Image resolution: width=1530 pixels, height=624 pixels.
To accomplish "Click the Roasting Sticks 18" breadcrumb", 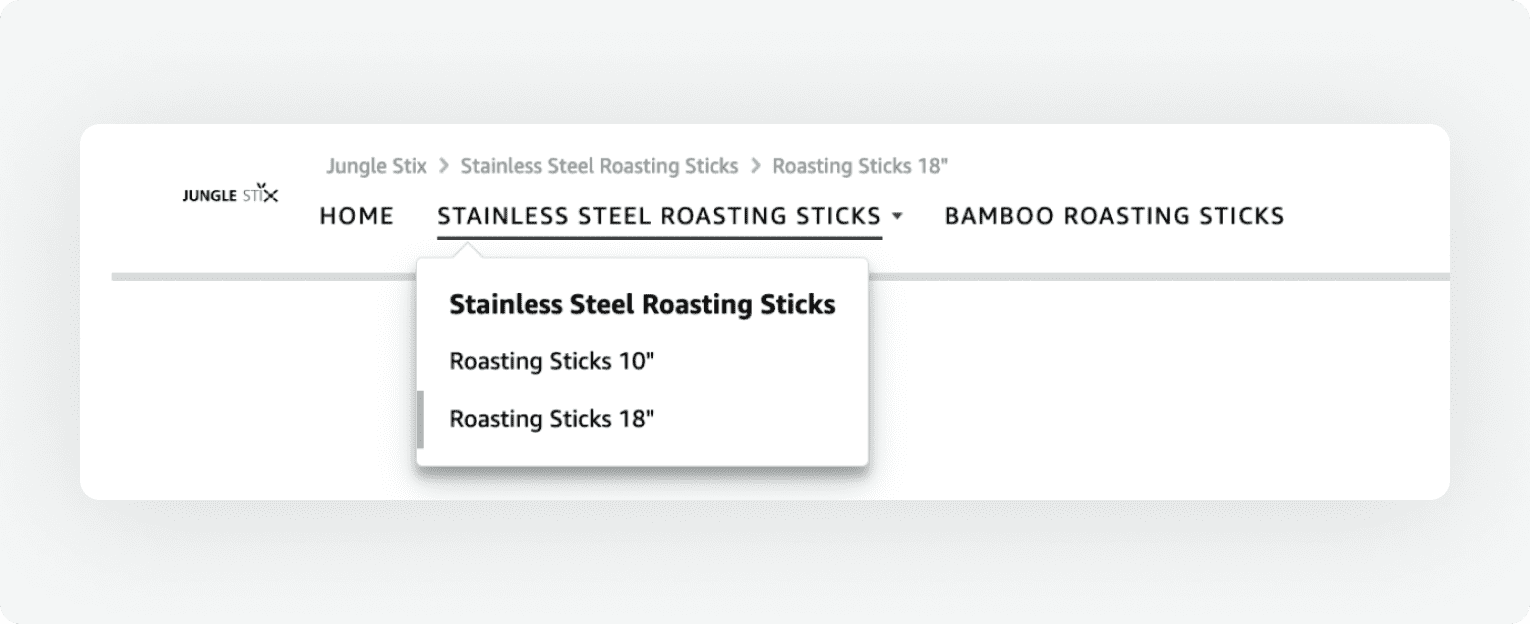I will pos(860,166).
